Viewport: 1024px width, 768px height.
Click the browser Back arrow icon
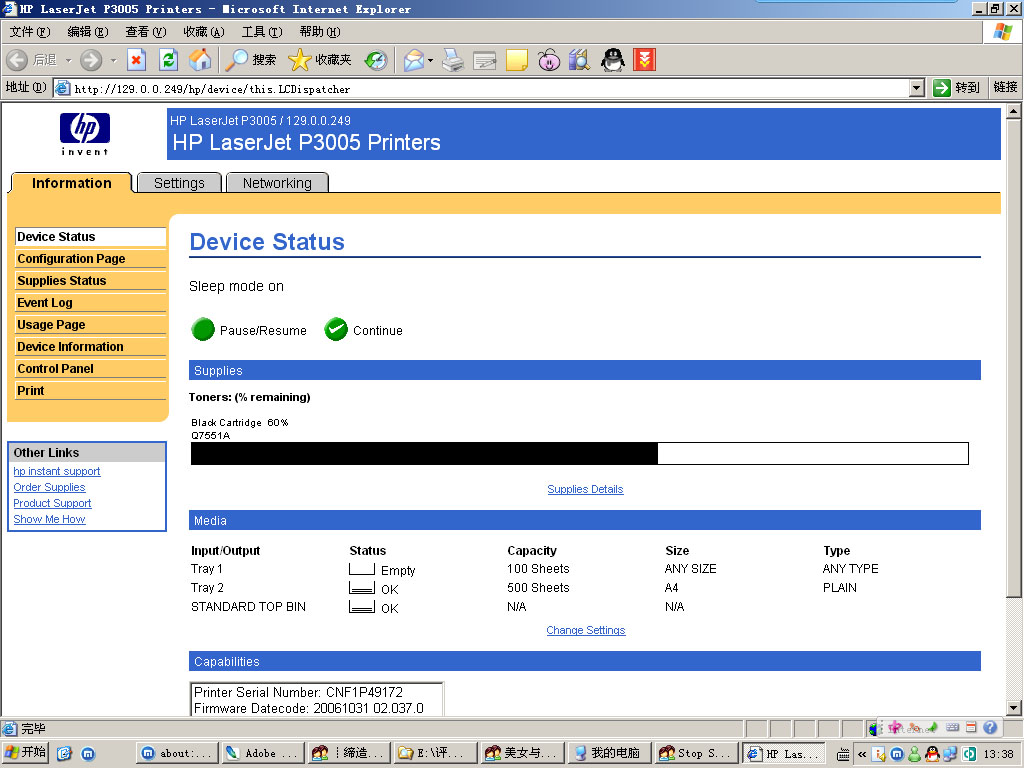click(18, 60)
